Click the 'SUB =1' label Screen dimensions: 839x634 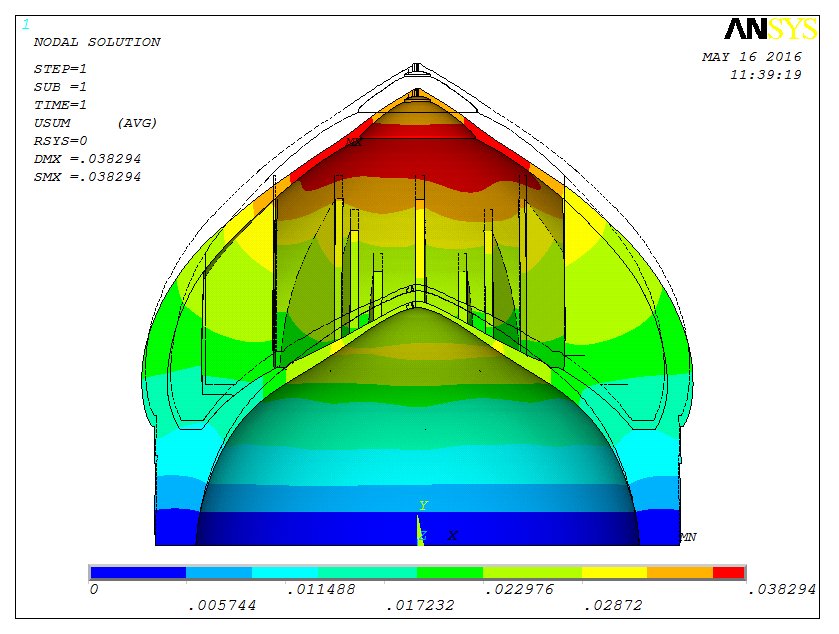[x=60, y=87]
